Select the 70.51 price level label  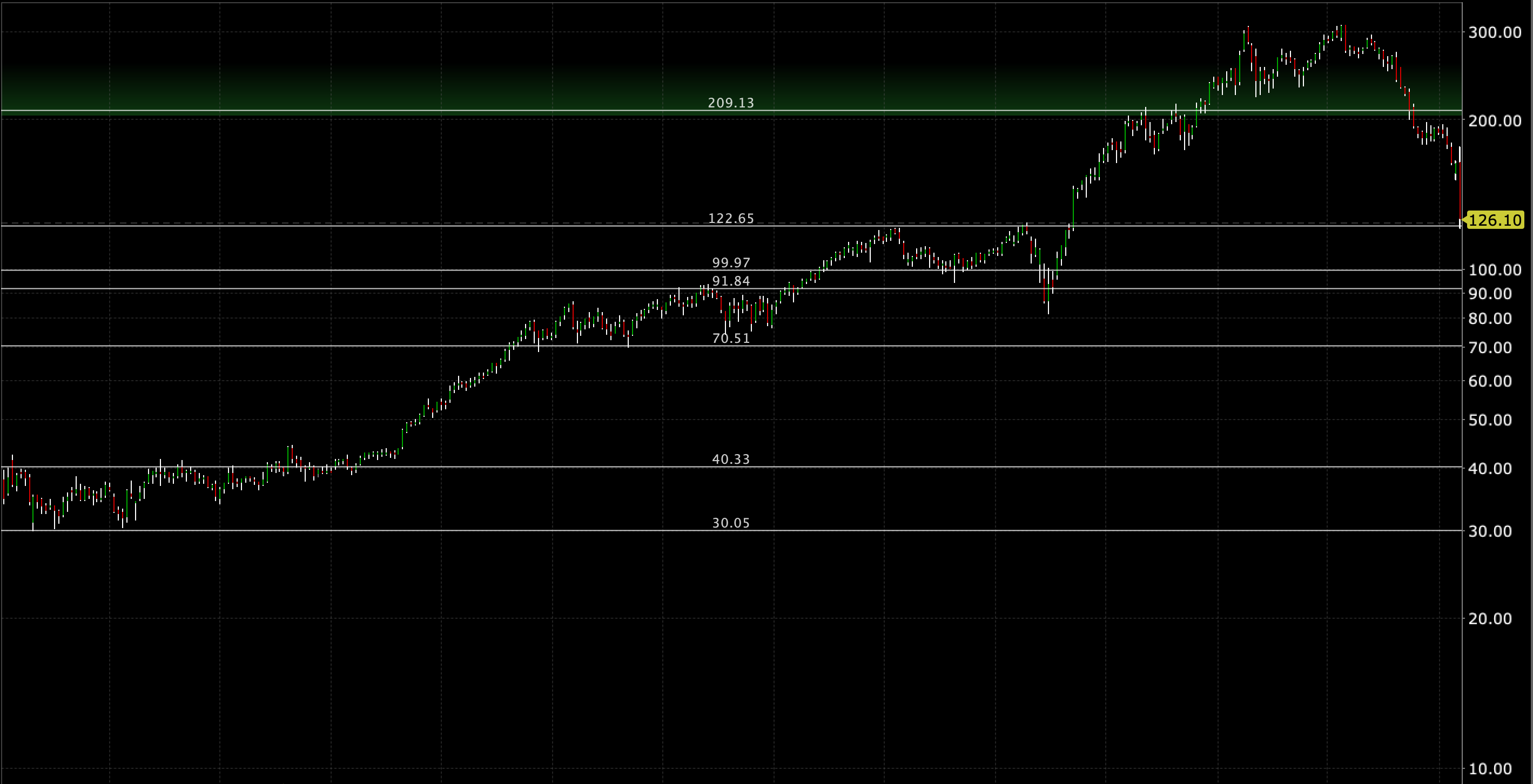point(731,339)
